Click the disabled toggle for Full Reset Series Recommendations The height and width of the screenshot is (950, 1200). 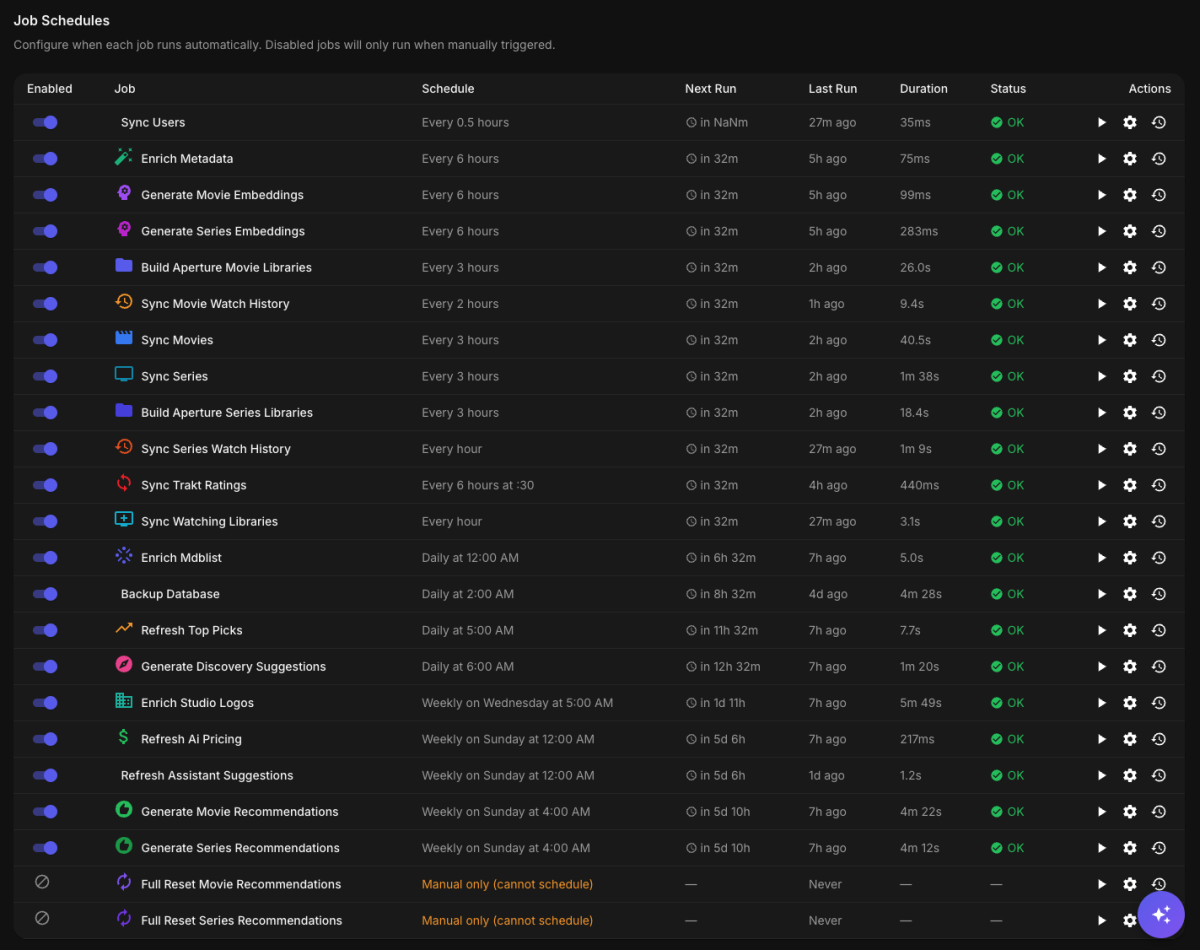(42, 918)
